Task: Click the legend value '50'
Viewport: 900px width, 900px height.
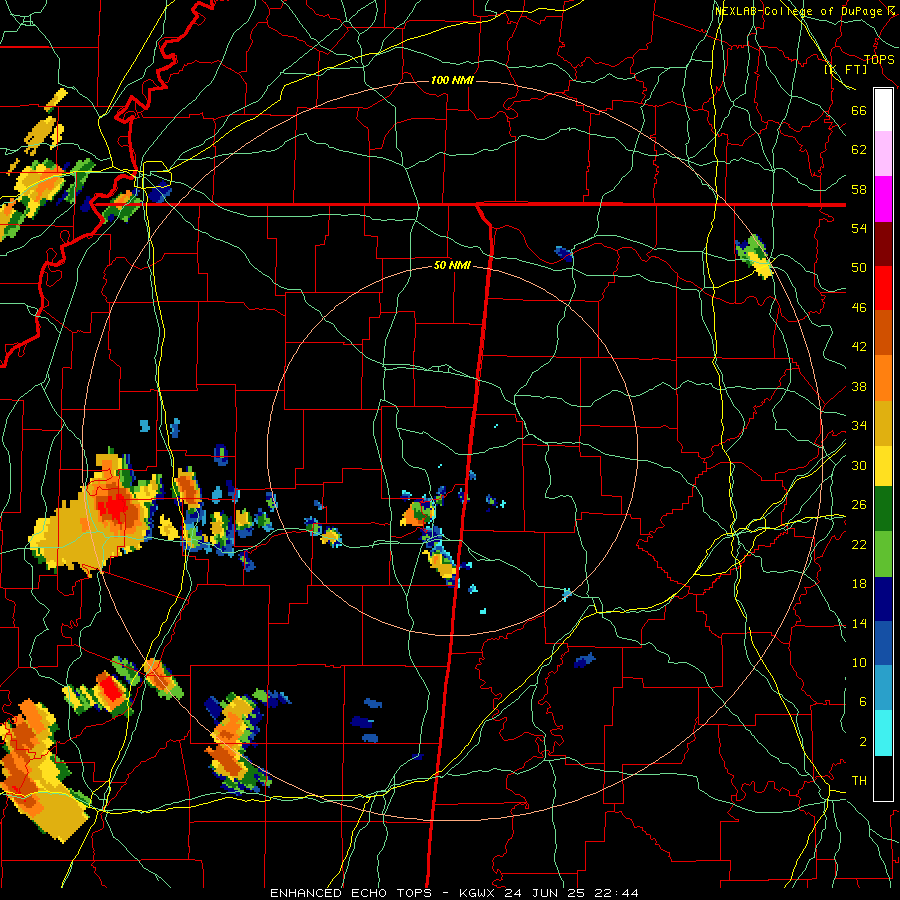Action: pyautogui.click(x=859, y=268)
